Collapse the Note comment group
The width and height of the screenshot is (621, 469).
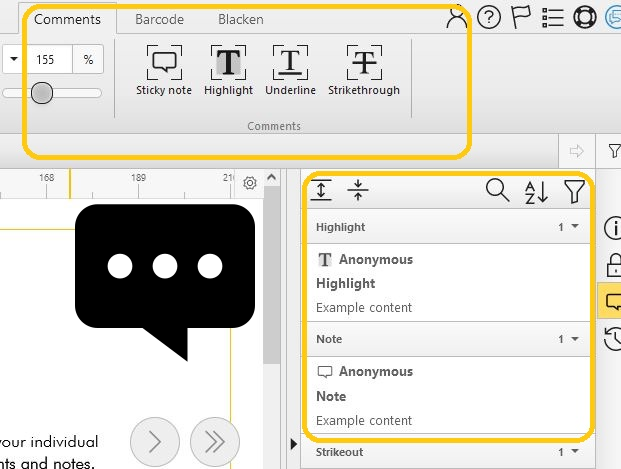click(574, 339)
